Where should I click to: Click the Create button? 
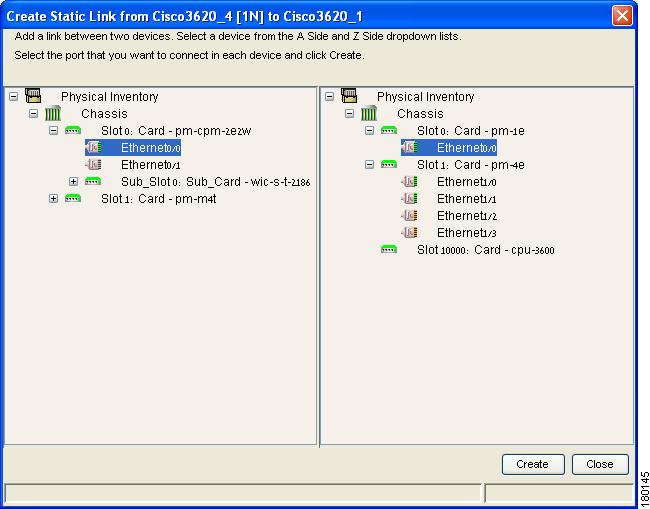(x=533, y=464)
